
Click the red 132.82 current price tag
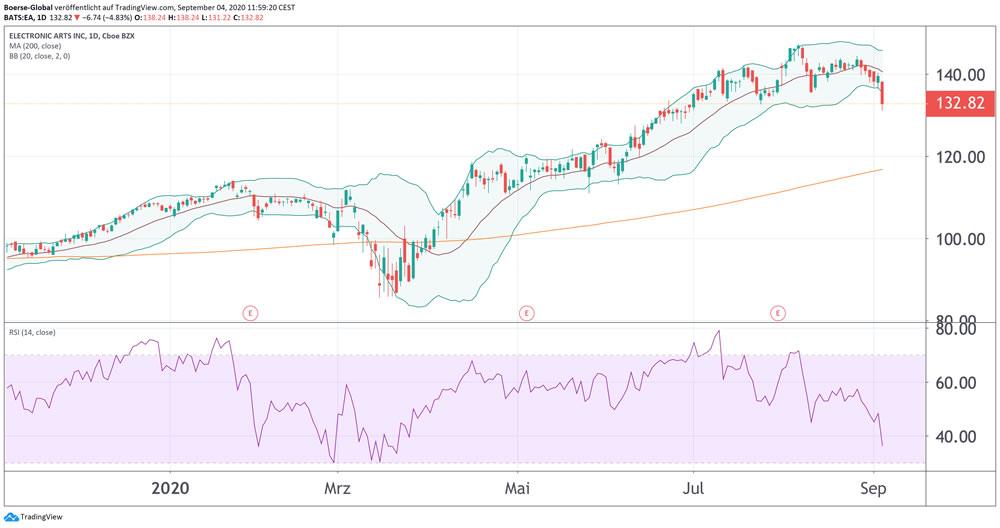(960, 103)
